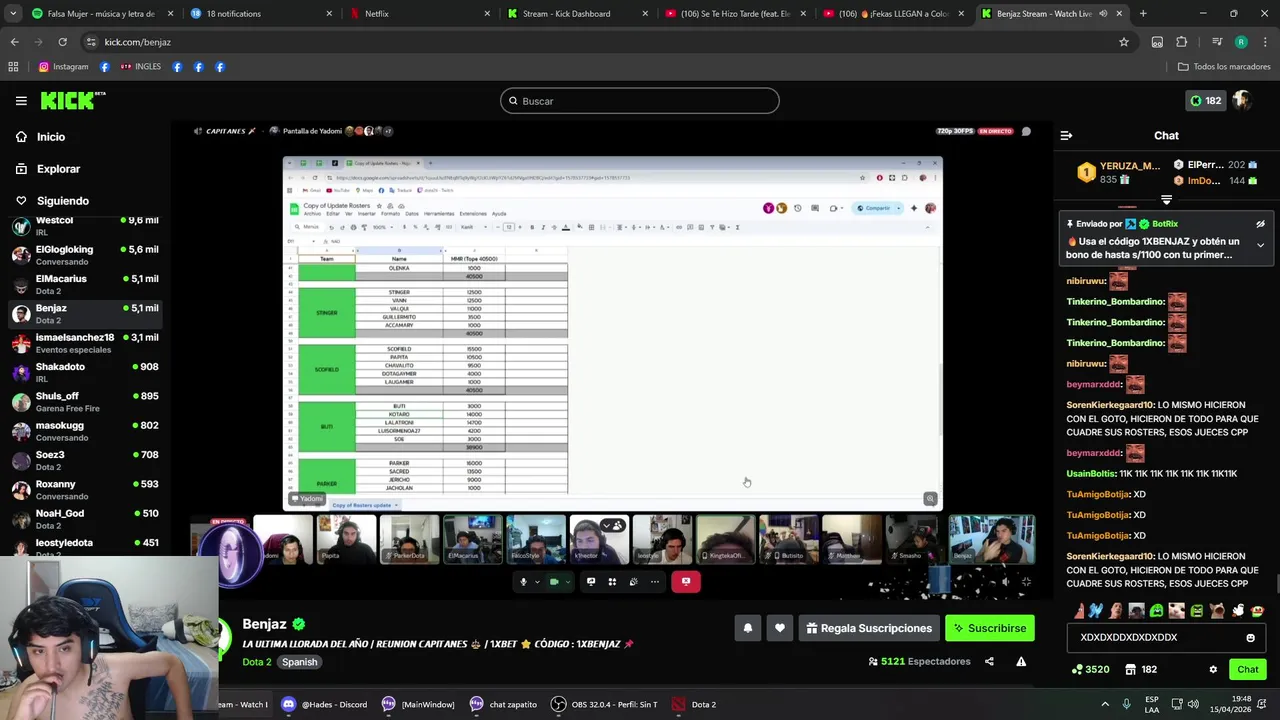Click the ESP LAA keyboard language indicator
Screen dimensions: 1280x720
[1152, 704]
